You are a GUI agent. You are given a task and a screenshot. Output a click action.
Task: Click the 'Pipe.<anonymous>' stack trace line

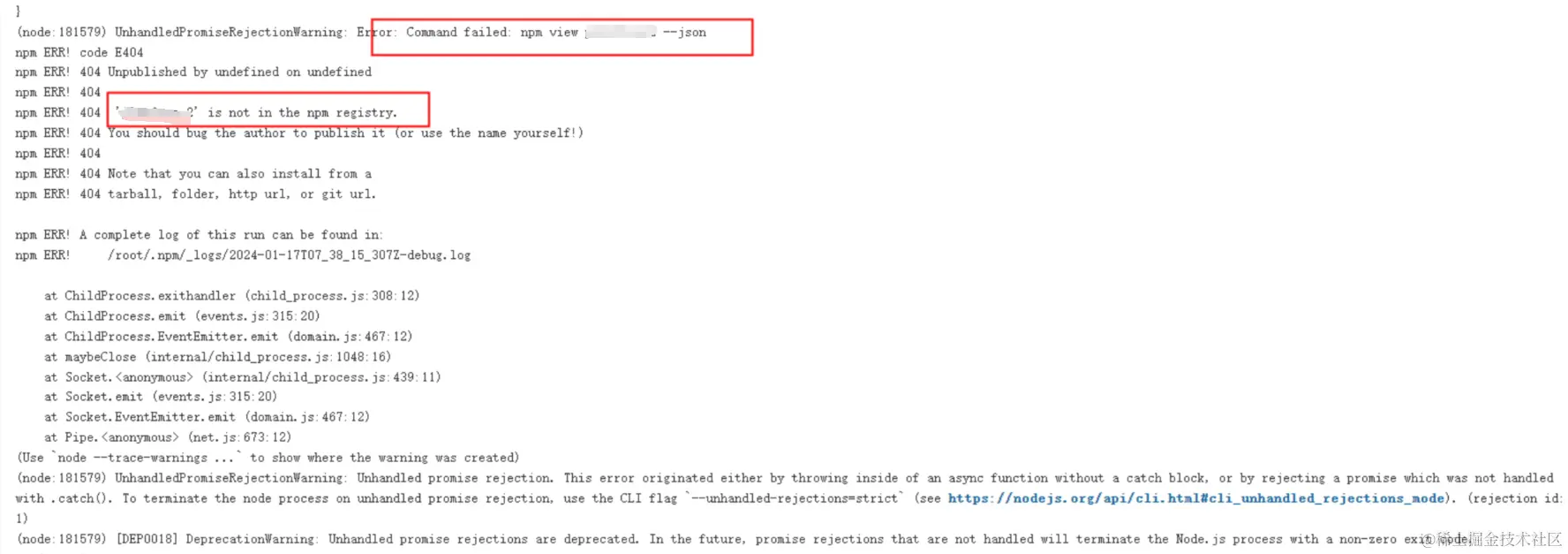click(x=168, y=437)
